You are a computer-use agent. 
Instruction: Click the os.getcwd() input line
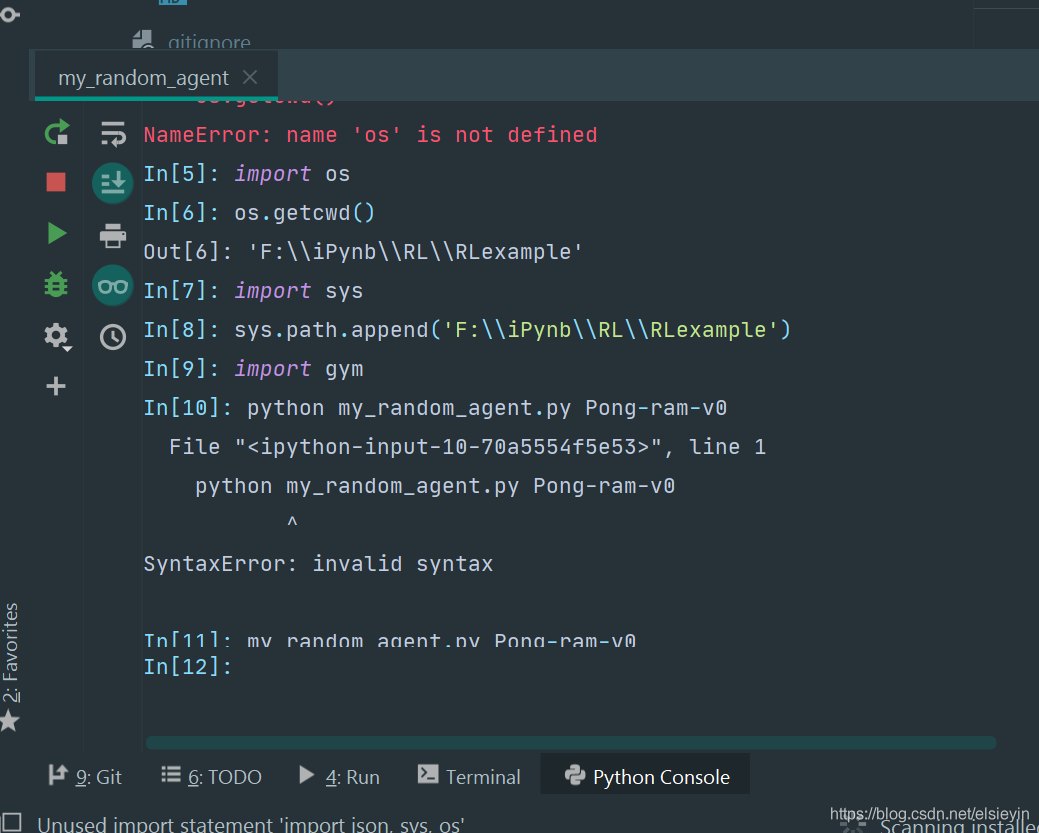pyautogui.click(x=260, y=213)
